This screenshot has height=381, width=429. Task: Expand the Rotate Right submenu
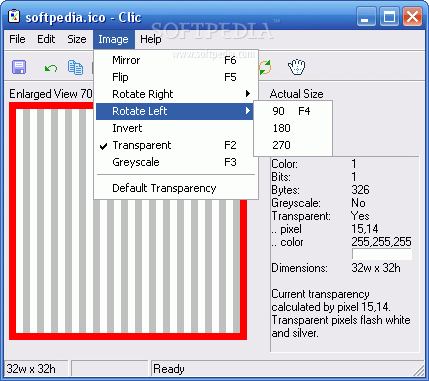click(x=175, y=94)
